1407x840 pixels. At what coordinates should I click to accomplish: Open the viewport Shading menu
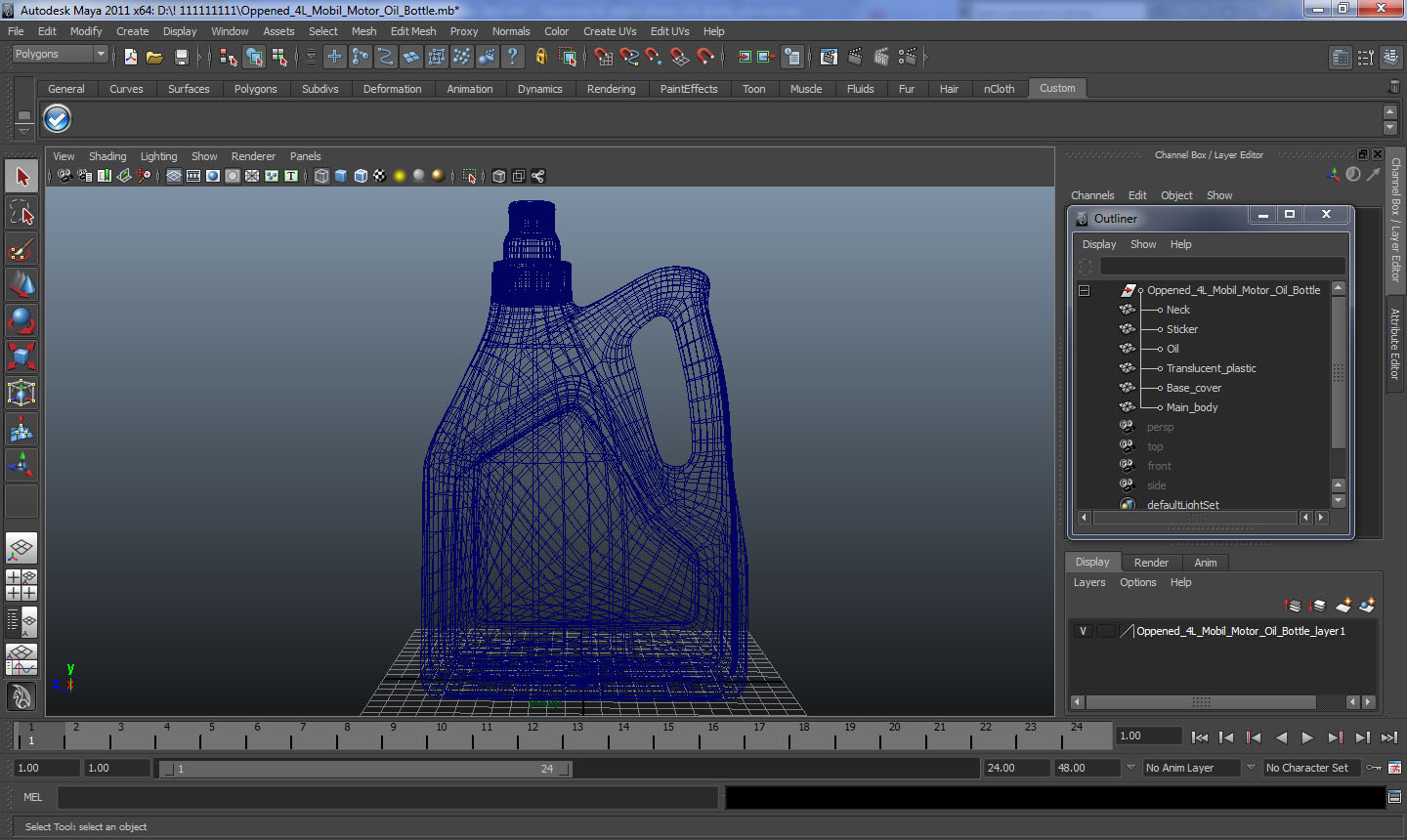click(107, 156)
